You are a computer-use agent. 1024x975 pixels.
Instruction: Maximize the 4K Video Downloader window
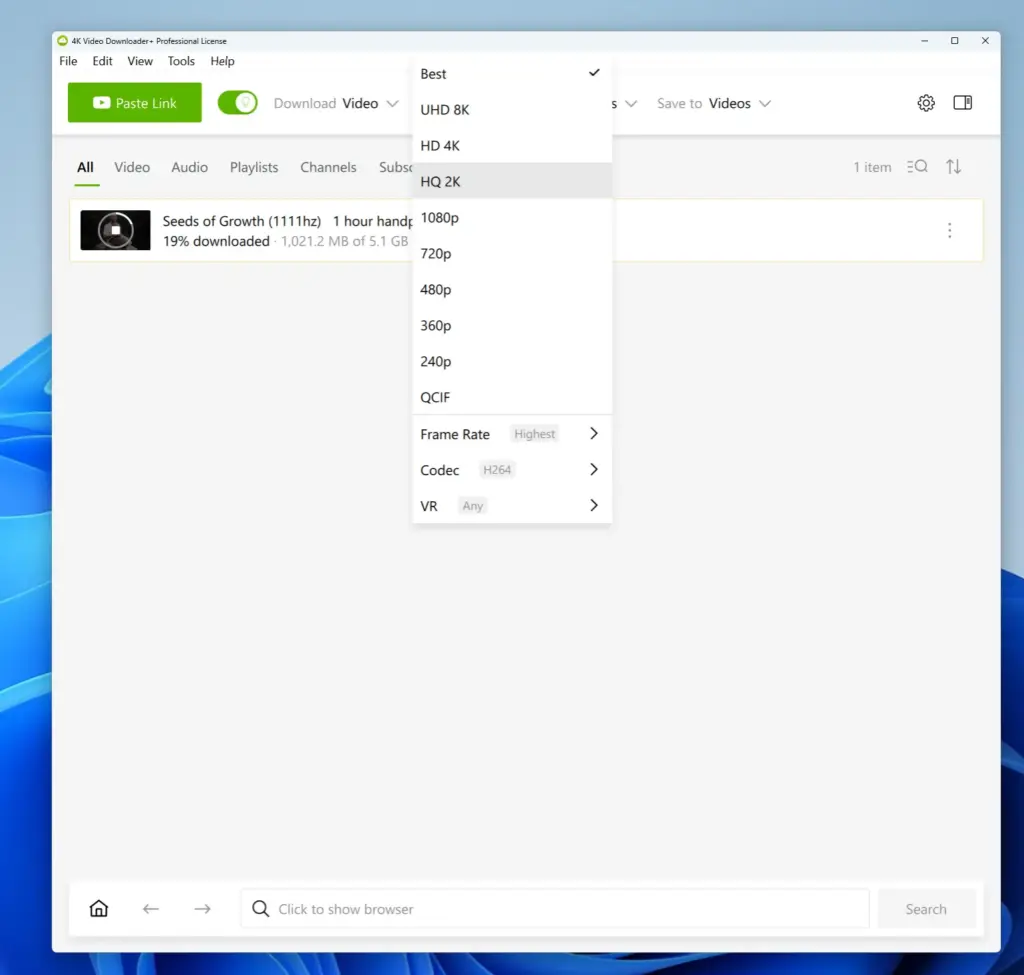coord(954,40)
